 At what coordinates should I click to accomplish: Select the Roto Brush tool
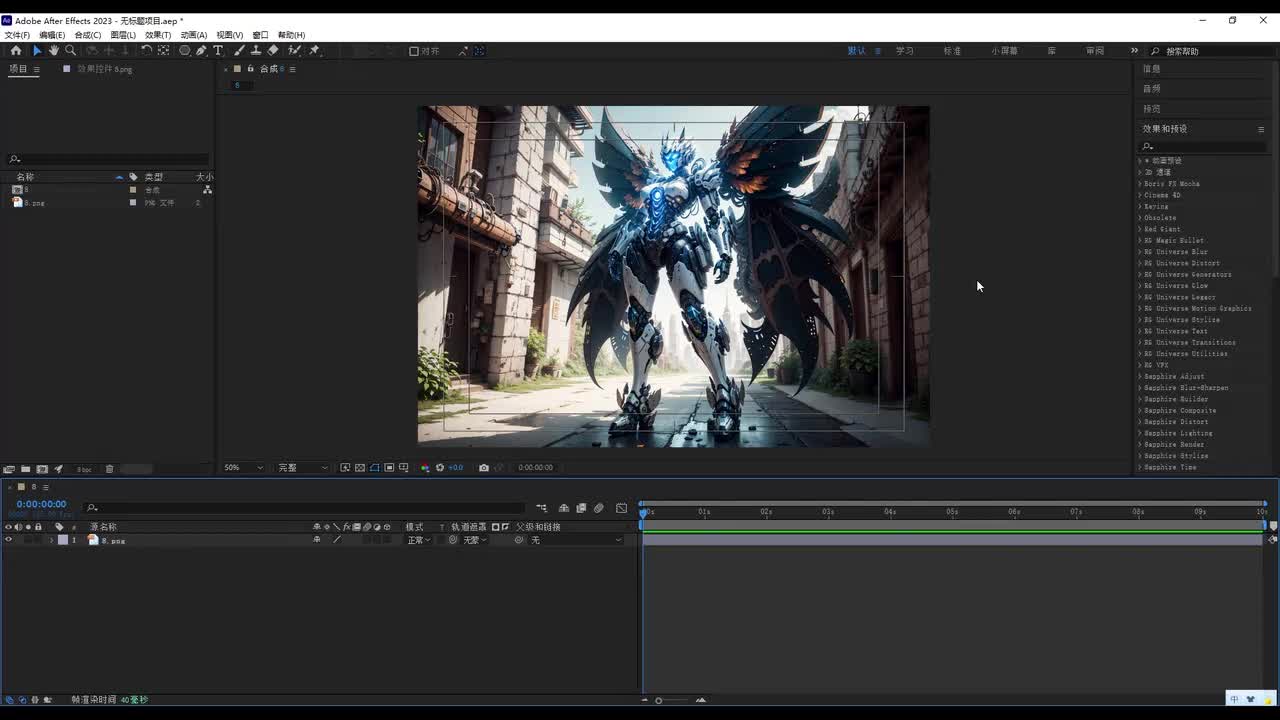point(294,50)
